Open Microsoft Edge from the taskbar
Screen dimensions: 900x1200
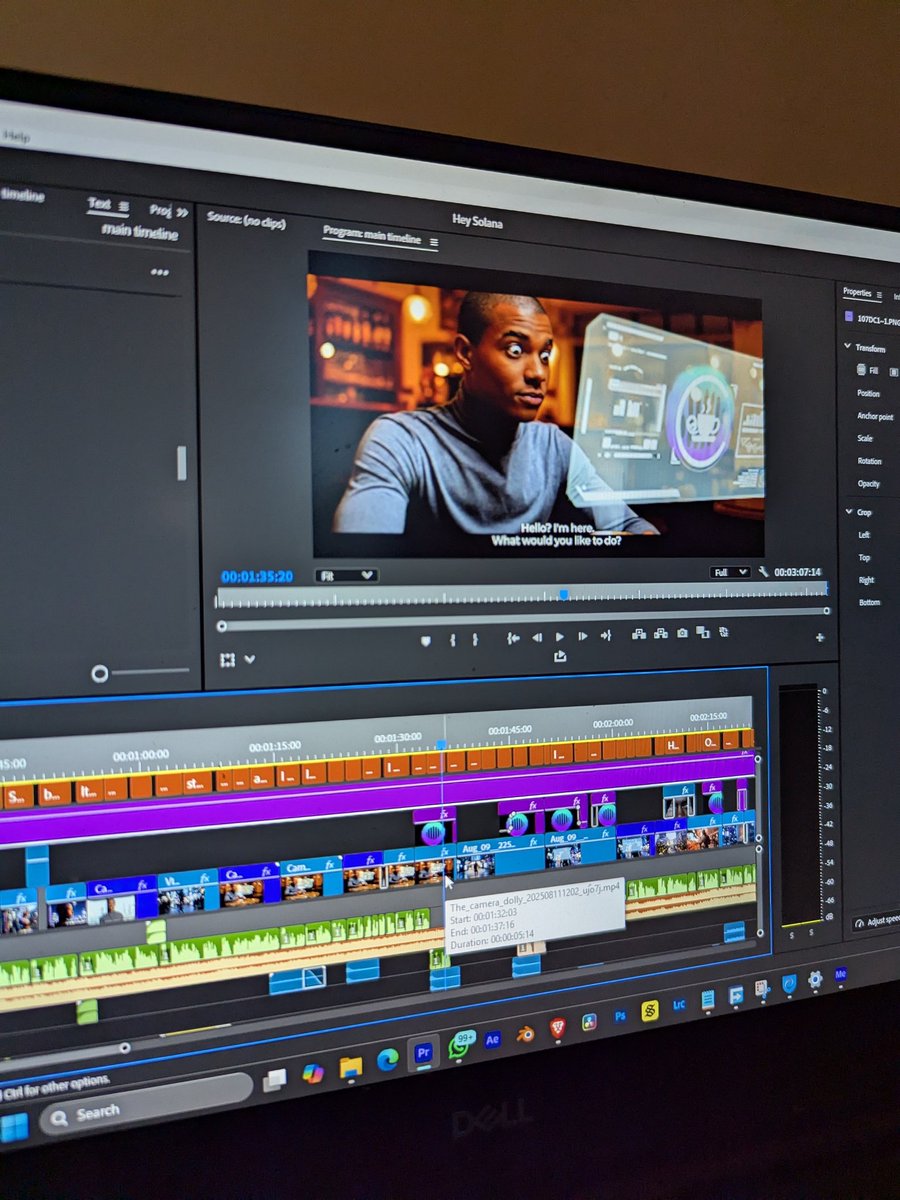pyautogui.click(x=387, y=1060)
